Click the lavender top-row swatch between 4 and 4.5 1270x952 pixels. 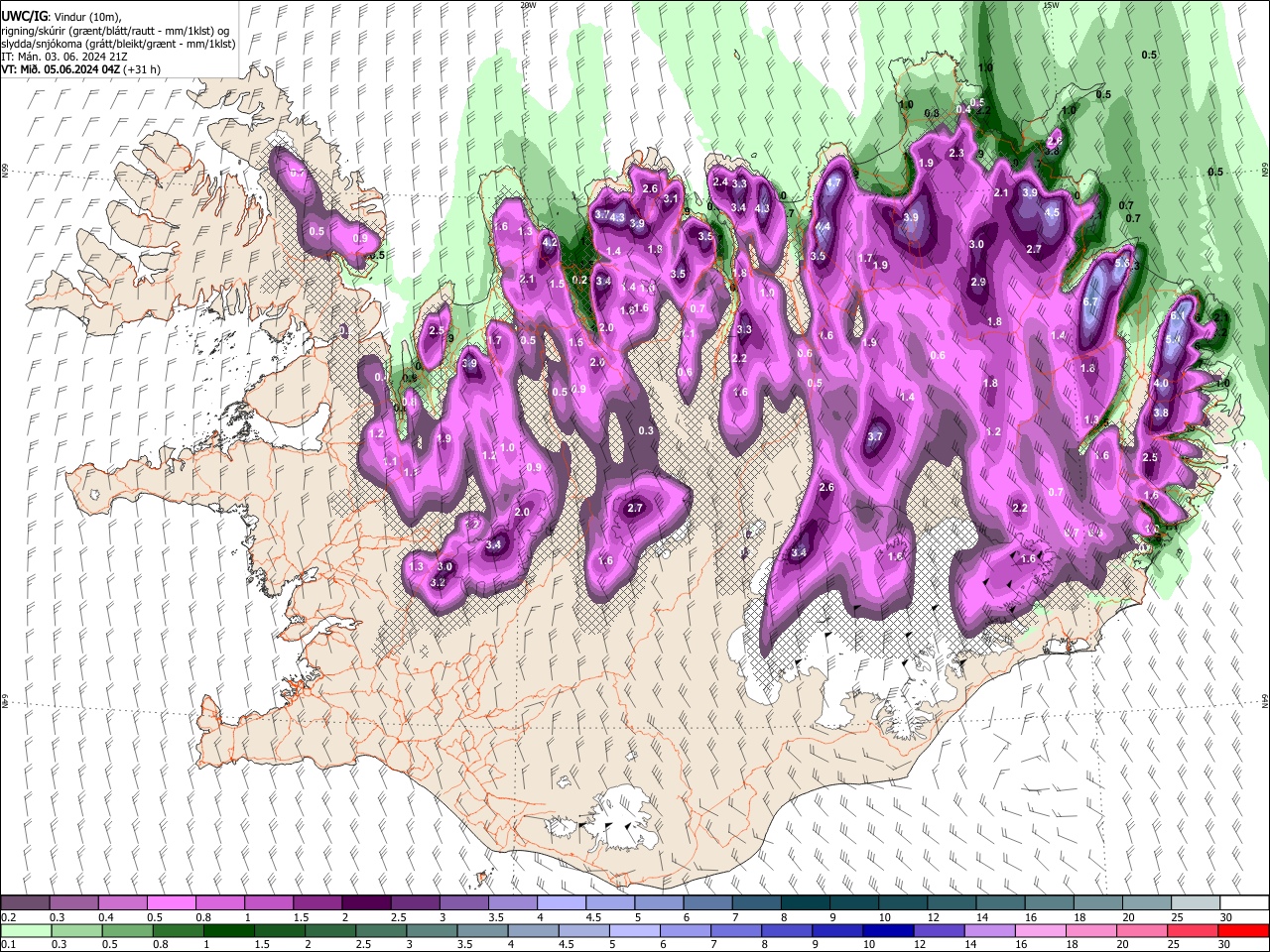562,903
